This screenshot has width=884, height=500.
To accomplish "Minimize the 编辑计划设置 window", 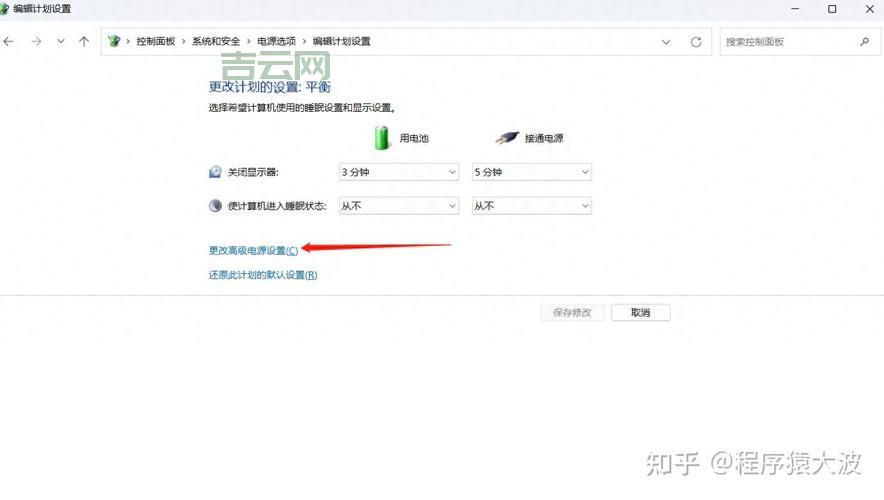I will coord(795,9).
